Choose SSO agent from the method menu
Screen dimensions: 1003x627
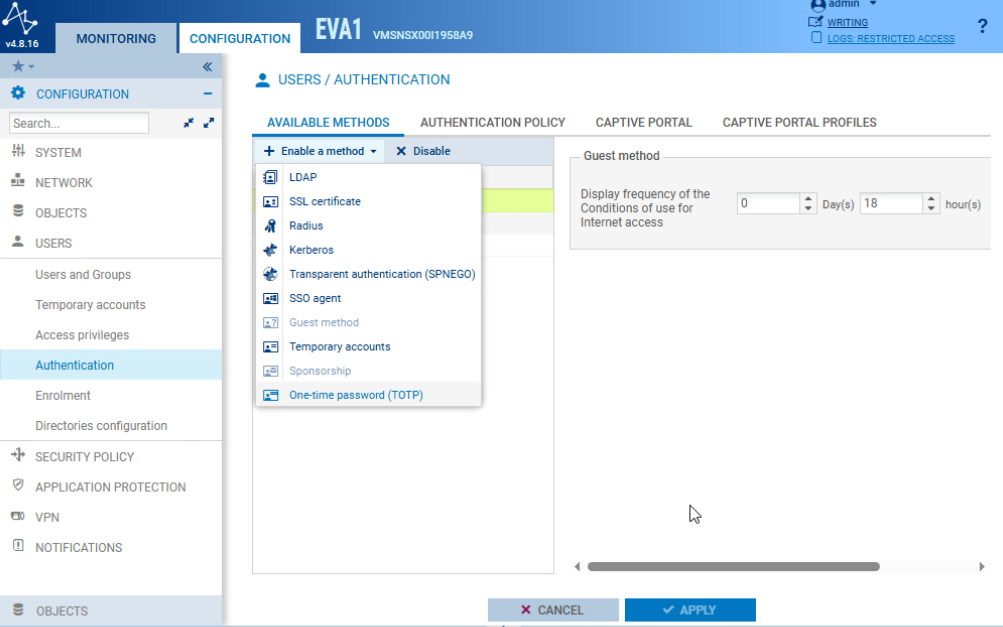pos(368,298)
